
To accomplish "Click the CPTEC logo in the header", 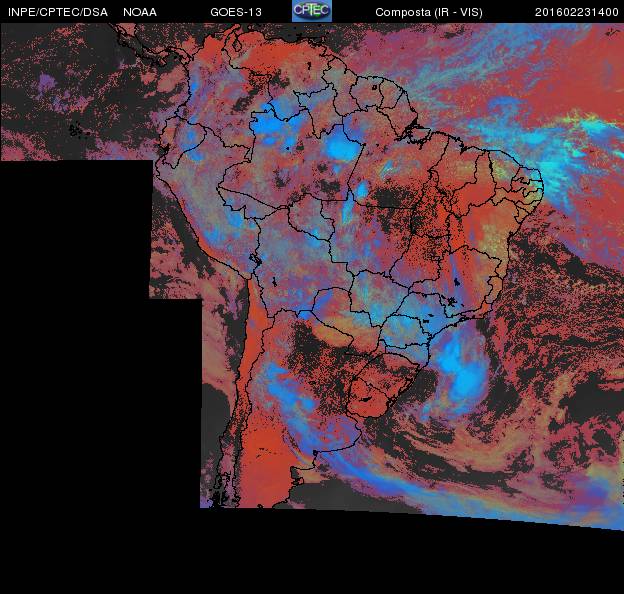I will click(x=312, y=11).
